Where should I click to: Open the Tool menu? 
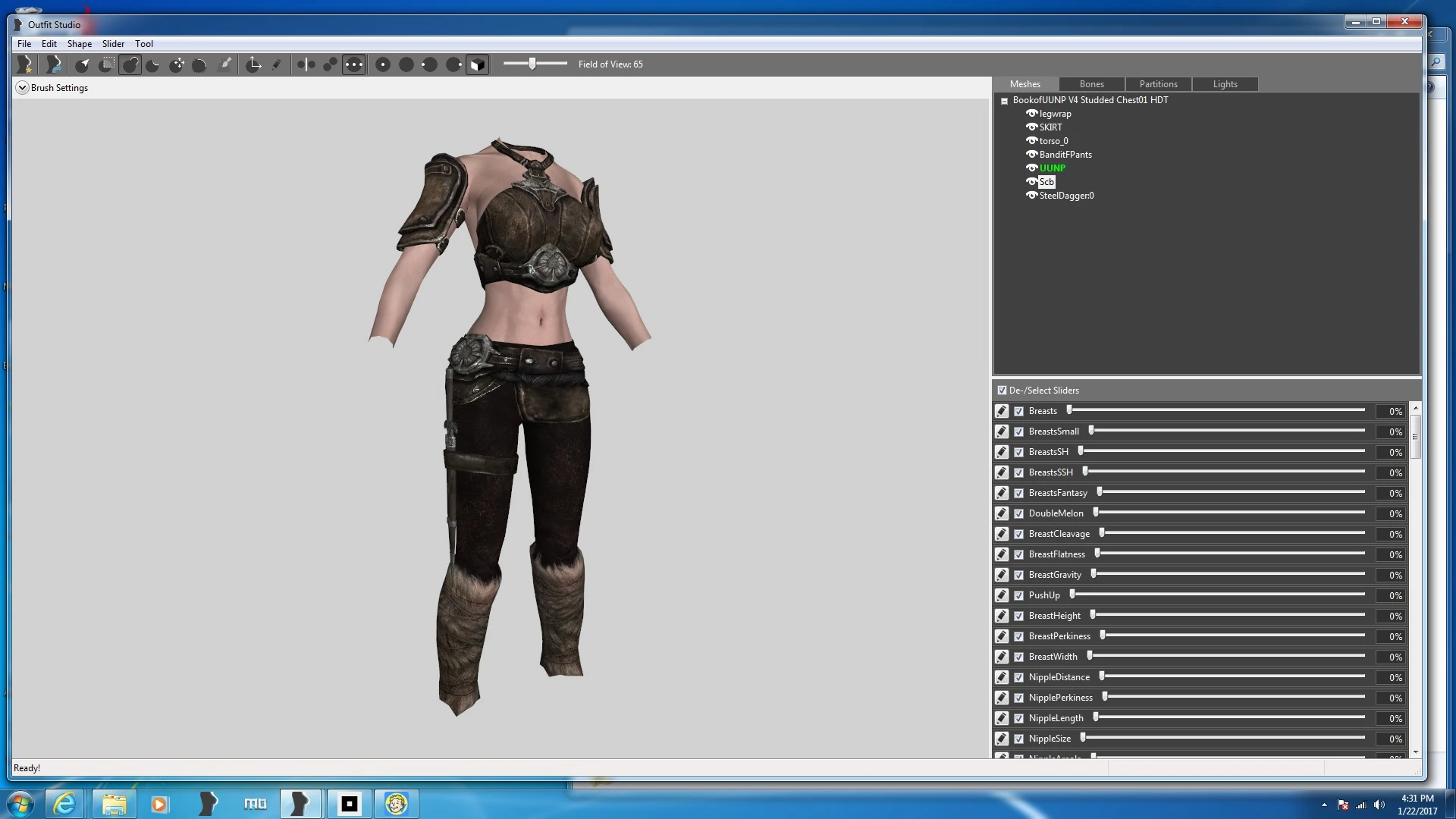[144, 44]
